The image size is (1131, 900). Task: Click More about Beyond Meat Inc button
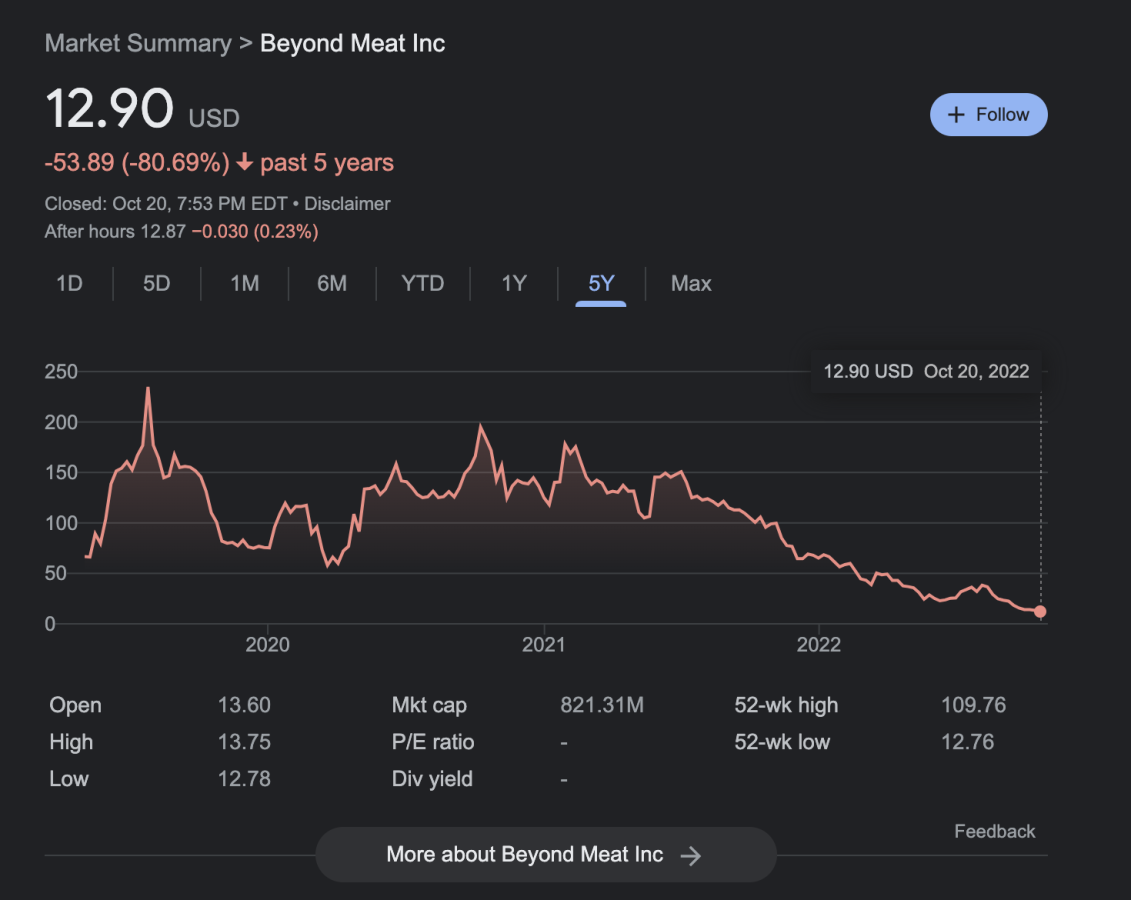point(546,855)
